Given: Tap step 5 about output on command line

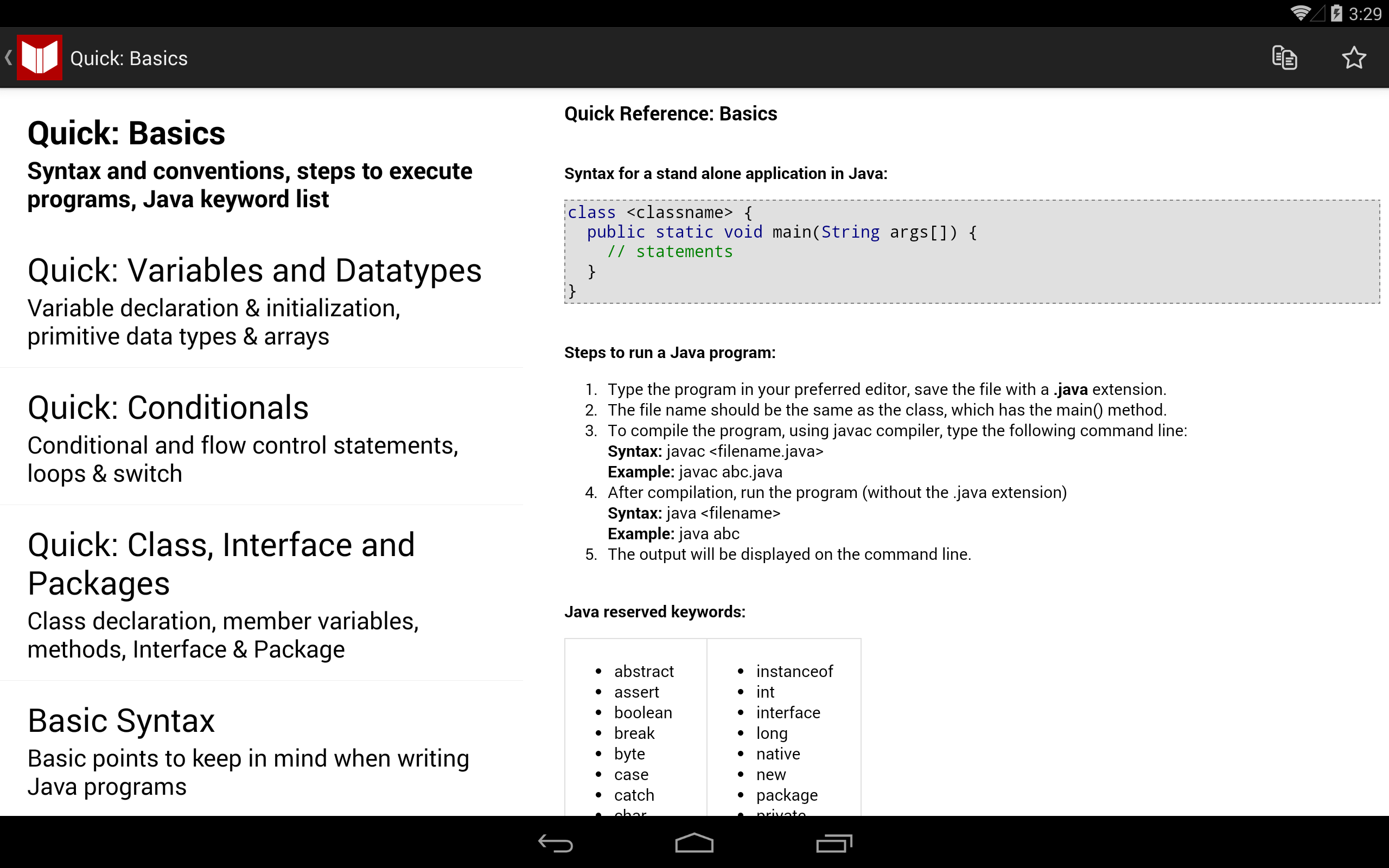Looking at the screenshot, I should pyautogui.click(x=789, y=554).
